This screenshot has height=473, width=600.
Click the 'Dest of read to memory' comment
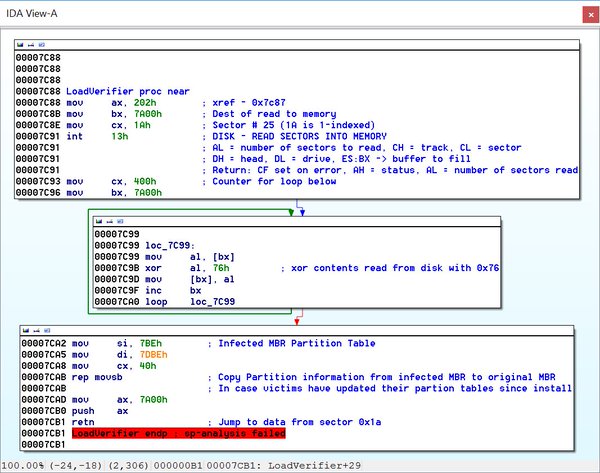(274, 114)
